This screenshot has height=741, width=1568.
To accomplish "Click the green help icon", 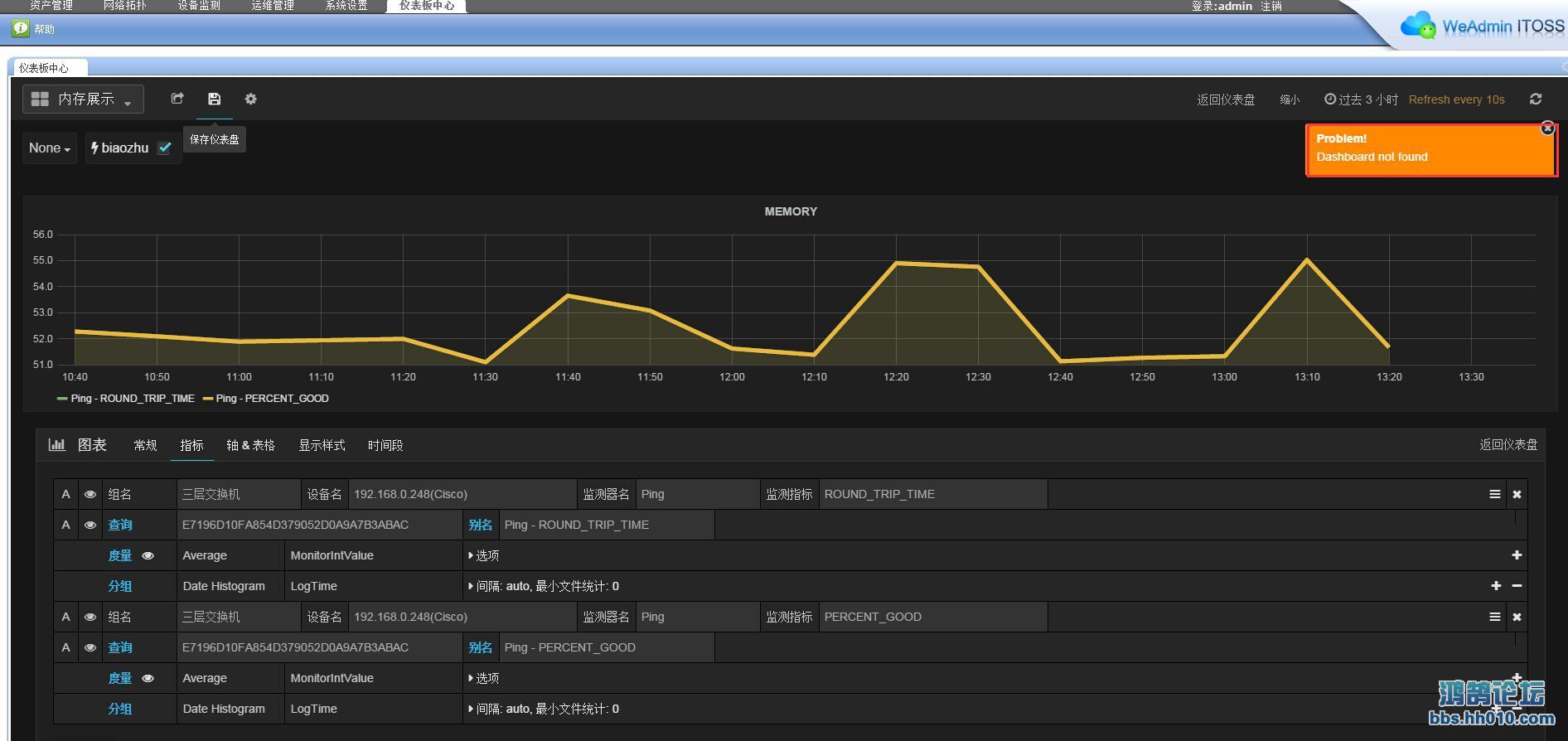I will 21,29.
